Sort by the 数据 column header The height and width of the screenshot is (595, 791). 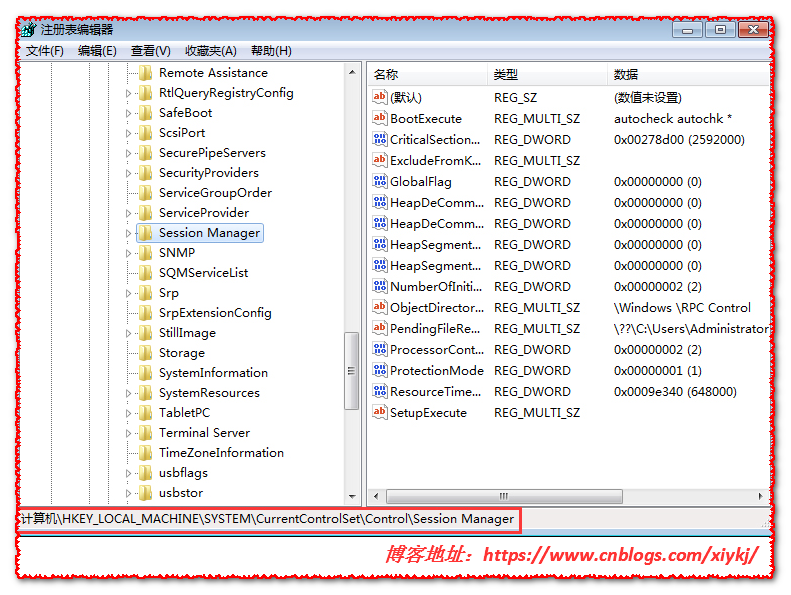click(x=689, y=75)
